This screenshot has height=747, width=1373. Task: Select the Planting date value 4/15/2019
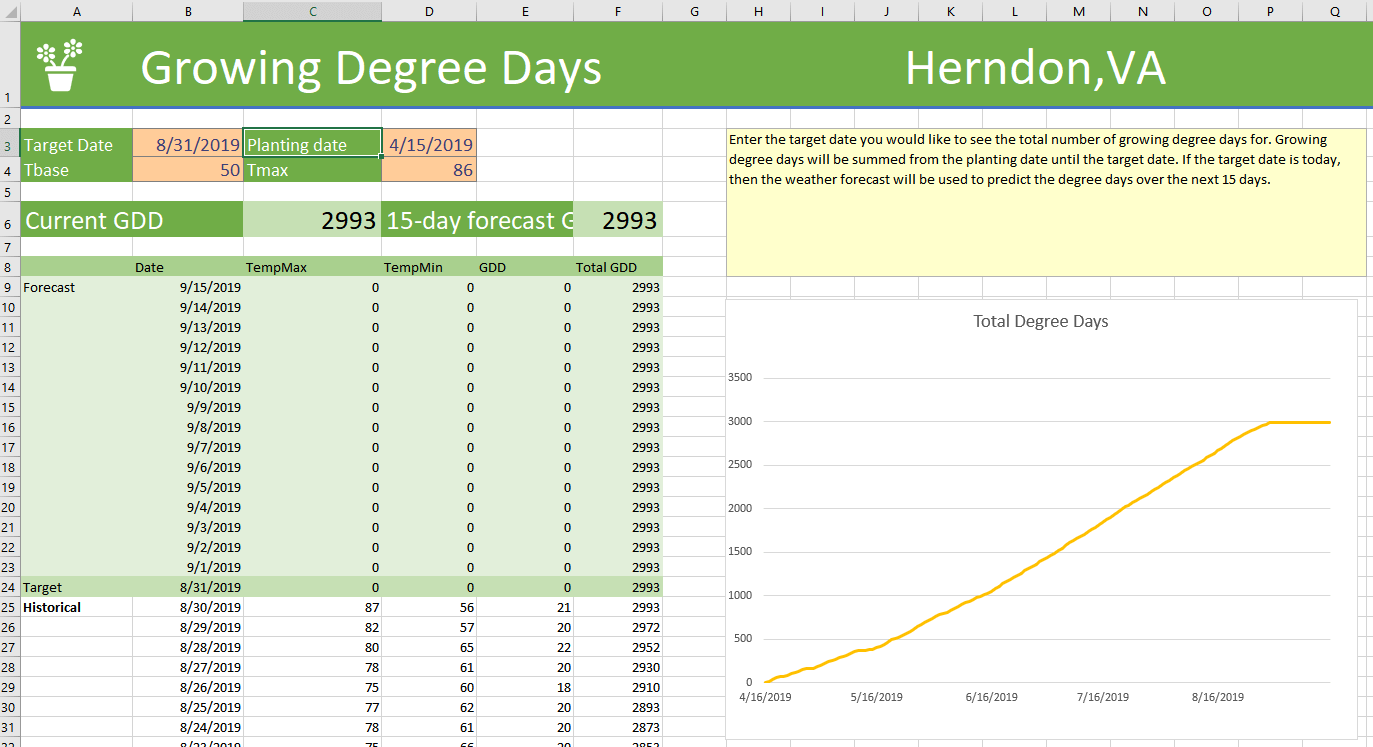(x=429, y=145)
